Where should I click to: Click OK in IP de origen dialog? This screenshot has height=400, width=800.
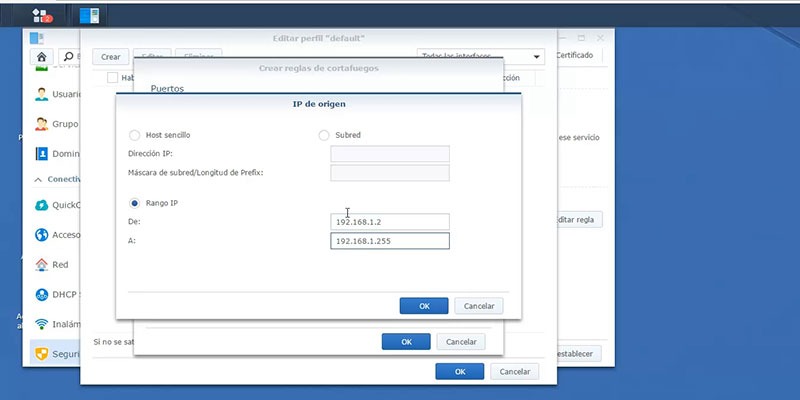424,306
